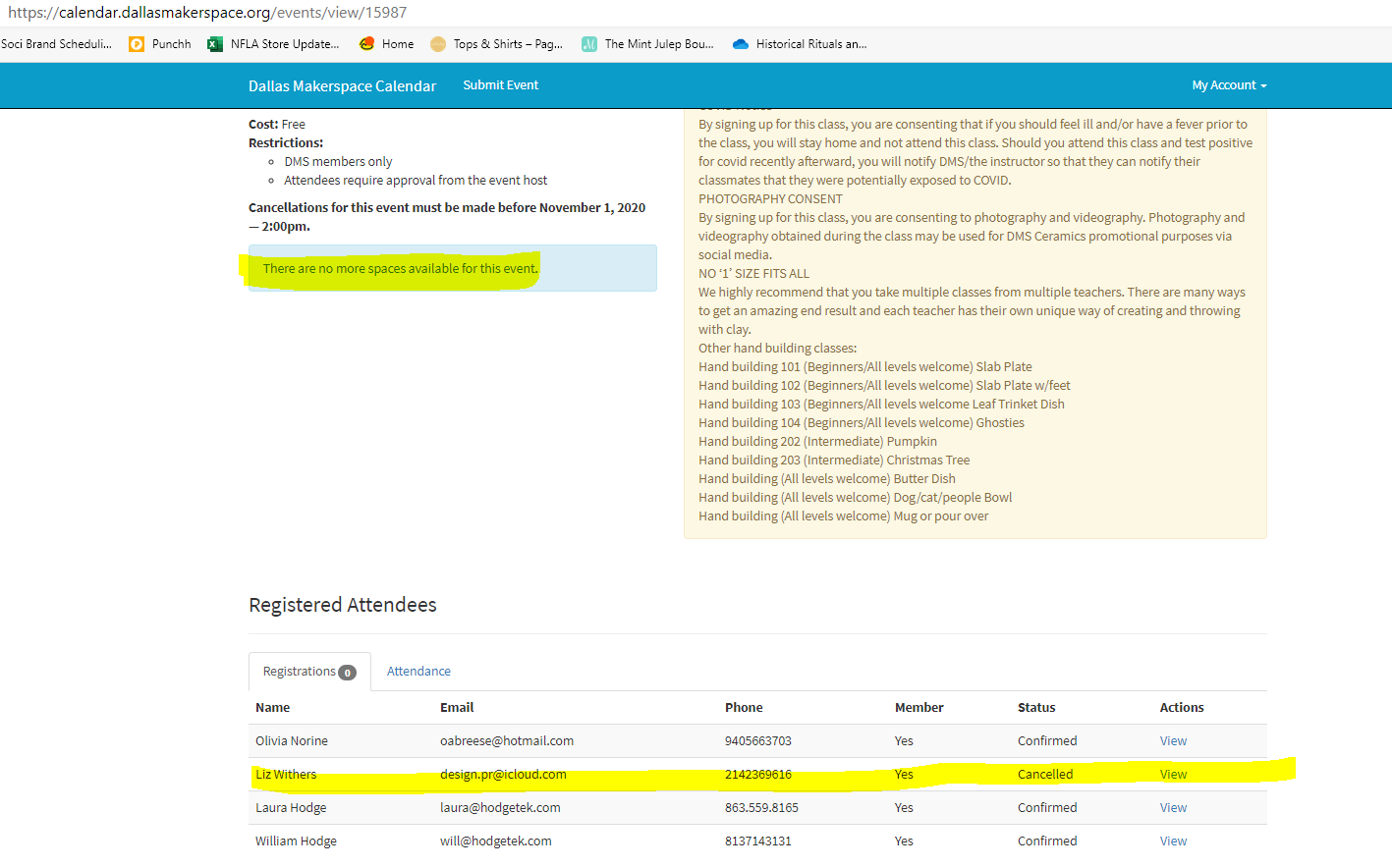Go to Dallas Makerspace Calendar home link
The image size is (1392, 868).
pyautogui.click(x=342, y=86)
